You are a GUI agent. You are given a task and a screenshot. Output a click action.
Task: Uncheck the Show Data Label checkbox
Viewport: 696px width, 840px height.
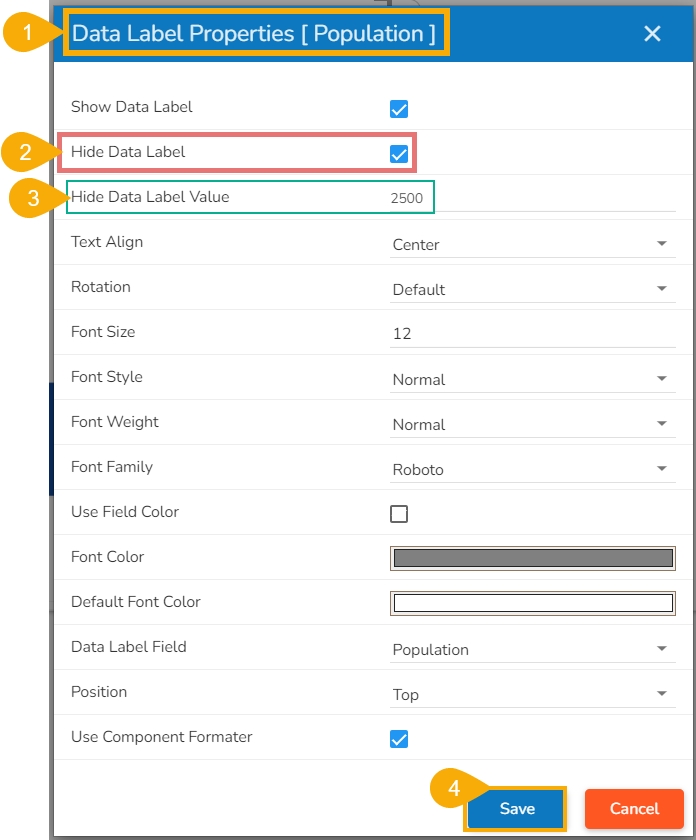pos(399,109)
